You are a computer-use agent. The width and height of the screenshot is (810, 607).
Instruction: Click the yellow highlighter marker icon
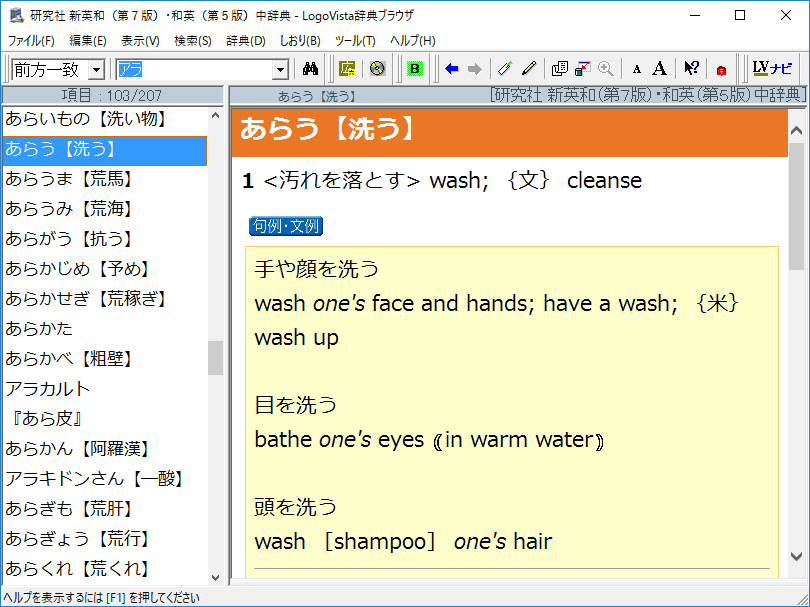[529, 69]
